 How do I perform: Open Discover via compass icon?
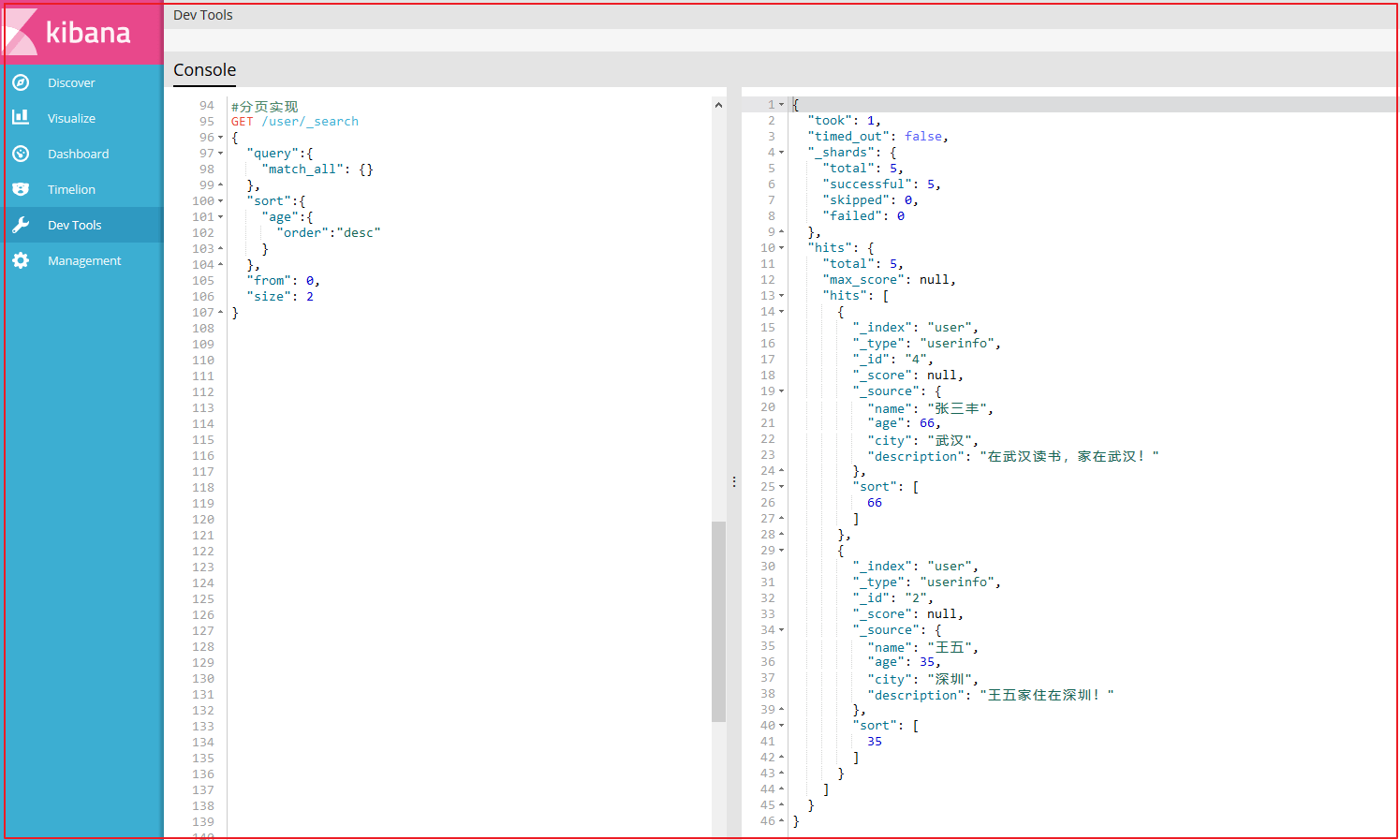pos(21,82)
